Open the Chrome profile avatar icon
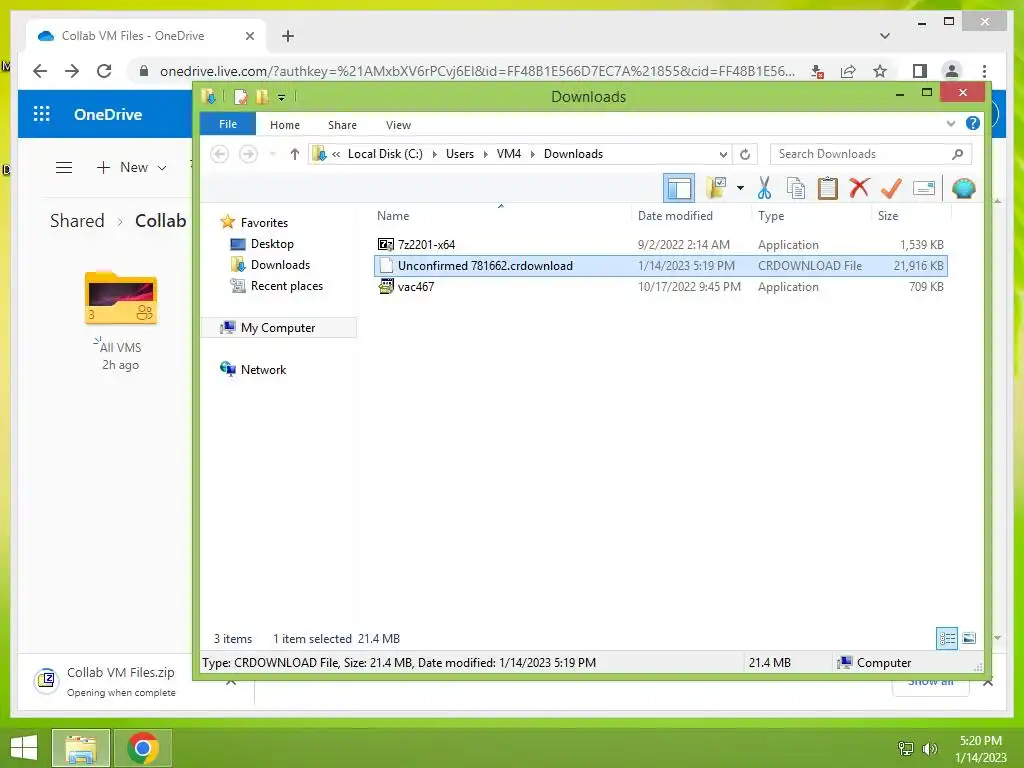 pos(952,71)
